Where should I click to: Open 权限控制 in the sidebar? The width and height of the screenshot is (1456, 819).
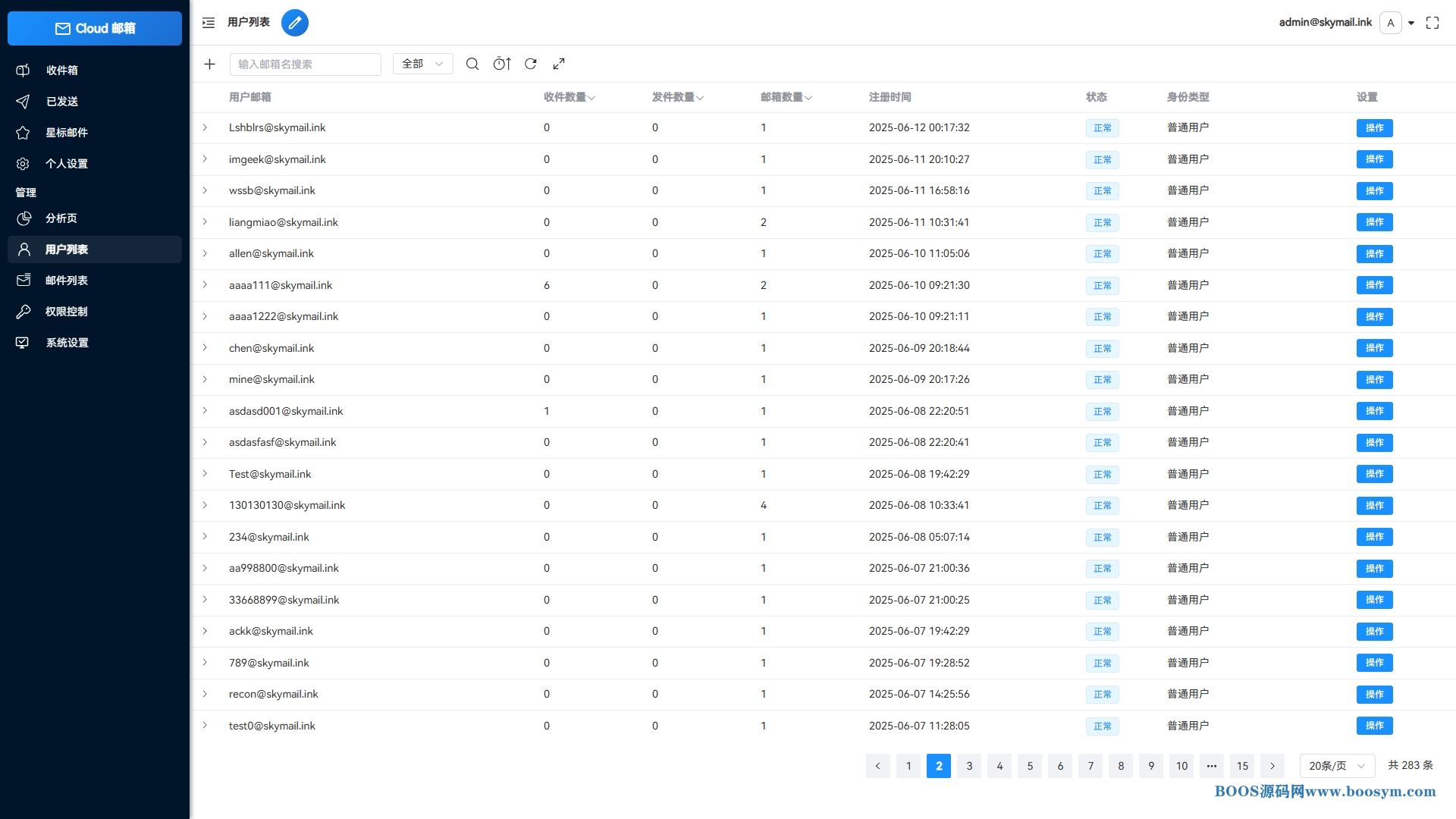[67, 312]
